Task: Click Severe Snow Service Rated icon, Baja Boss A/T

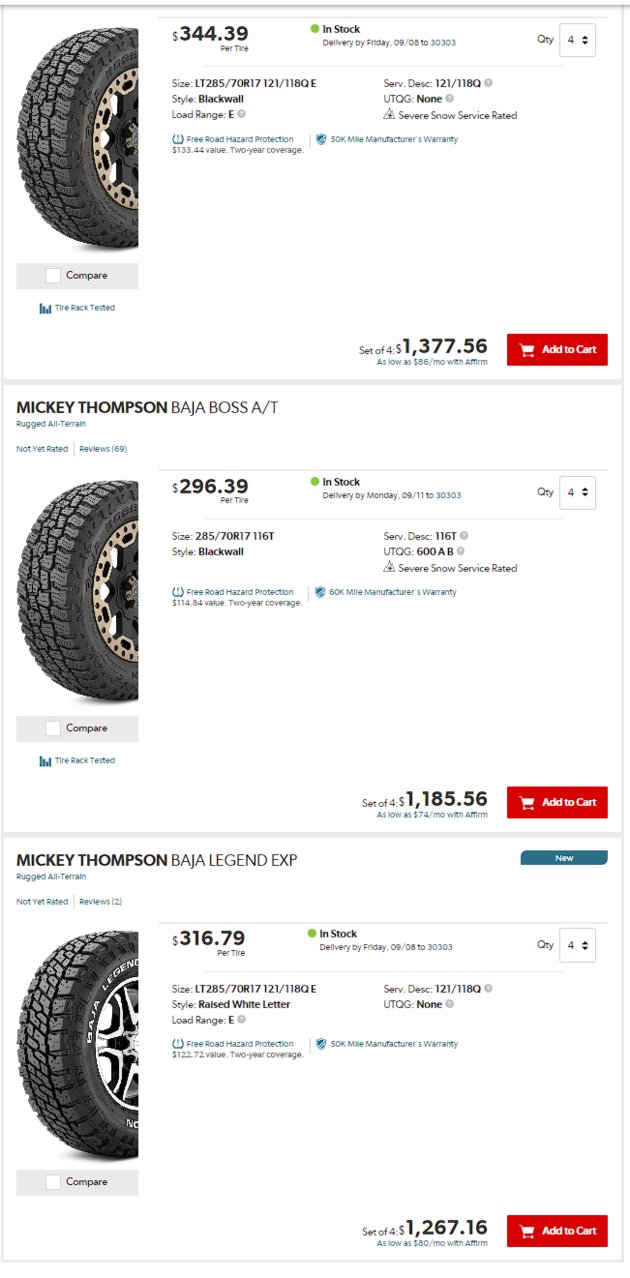Action: coord(390,567)
